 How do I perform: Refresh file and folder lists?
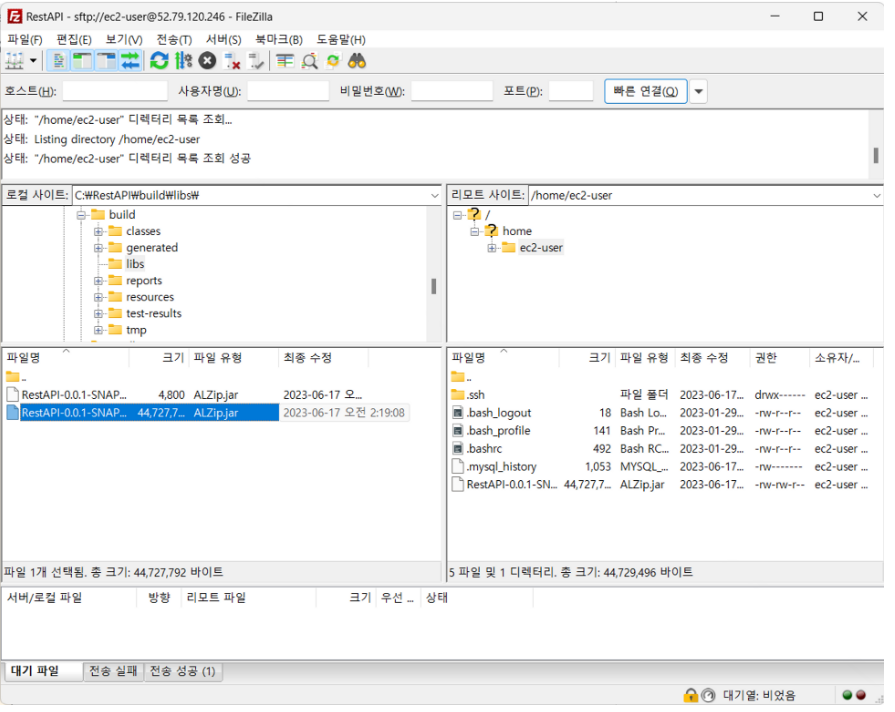pyautogui.click(x=159, y=61)
